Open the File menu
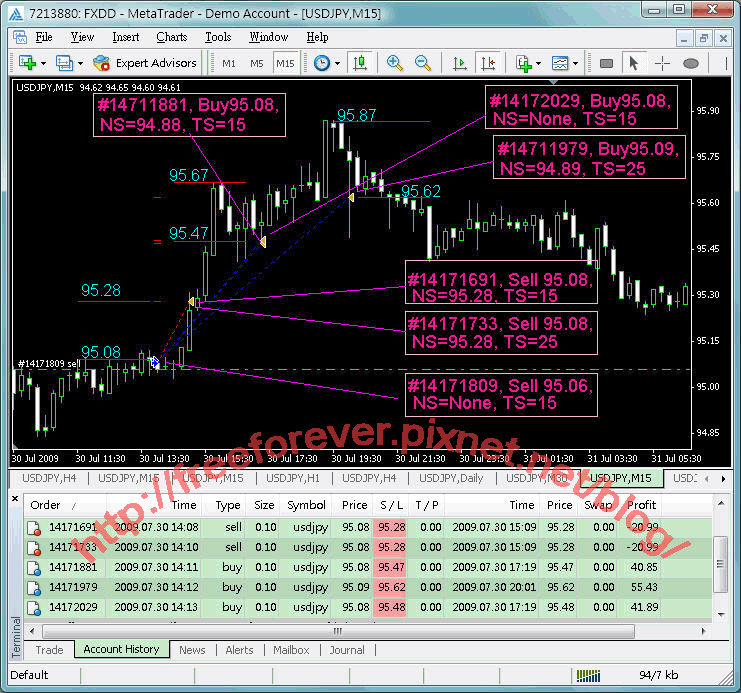Viewport: 741px width, 693px height. click(x=44, y=37)
